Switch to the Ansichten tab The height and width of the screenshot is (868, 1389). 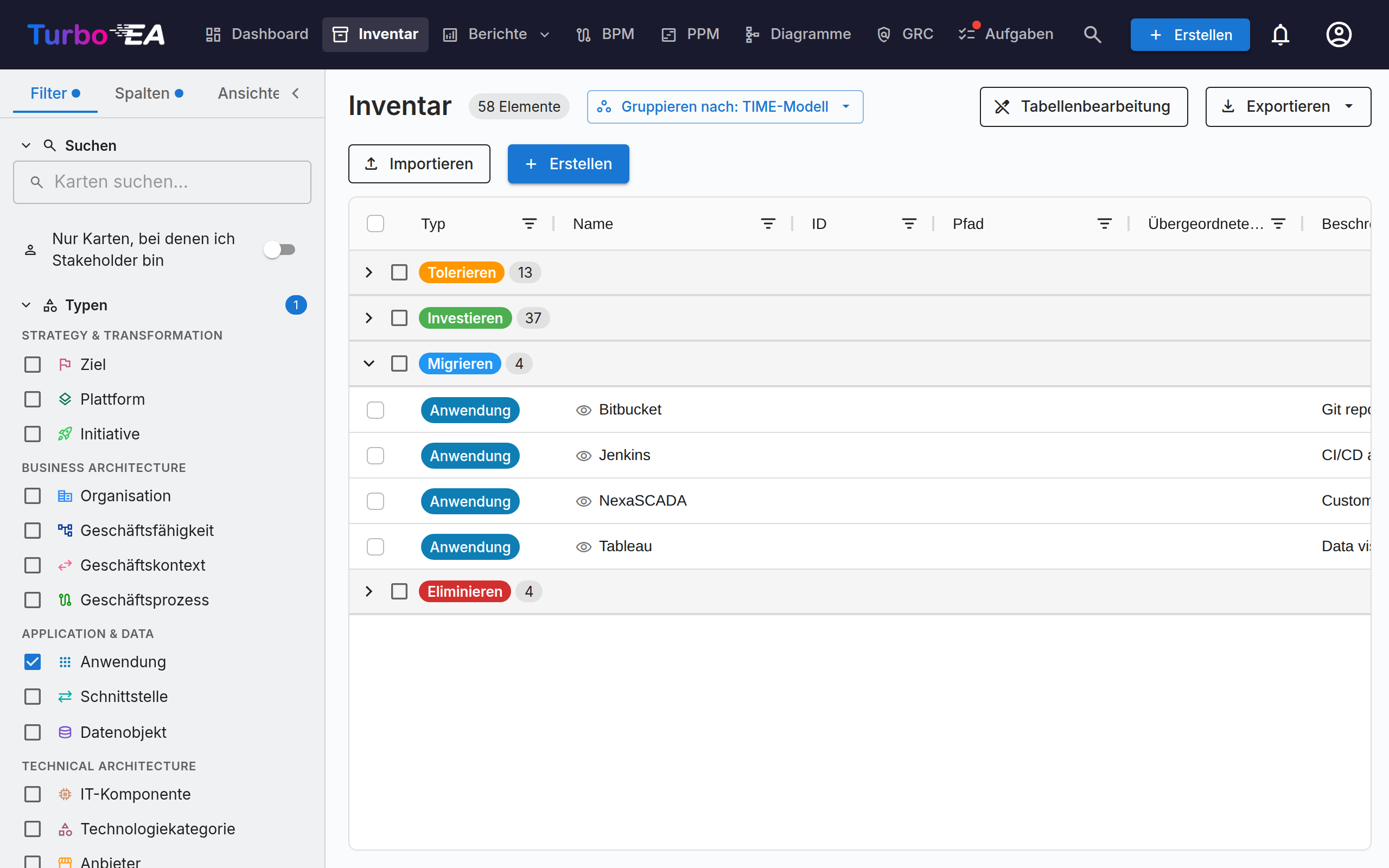tap(249, 93)
